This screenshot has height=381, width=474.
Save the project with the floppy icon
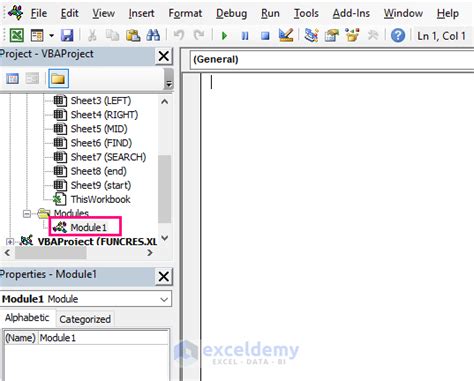click(x=67, y=35)
